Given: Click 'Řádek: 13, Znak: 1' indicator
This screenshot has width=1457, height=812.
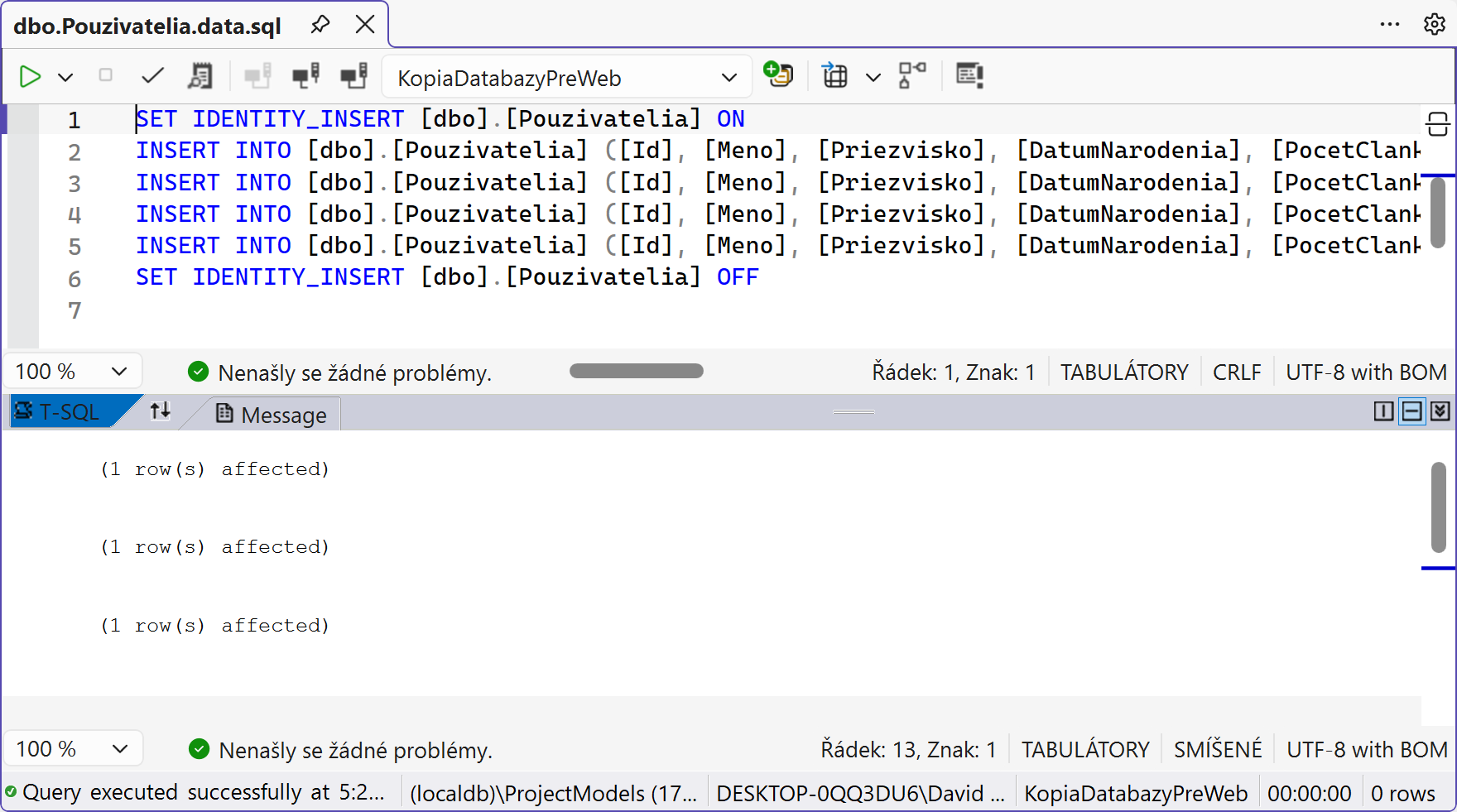Looking at the screenshot, I should (x=908, y=750).
